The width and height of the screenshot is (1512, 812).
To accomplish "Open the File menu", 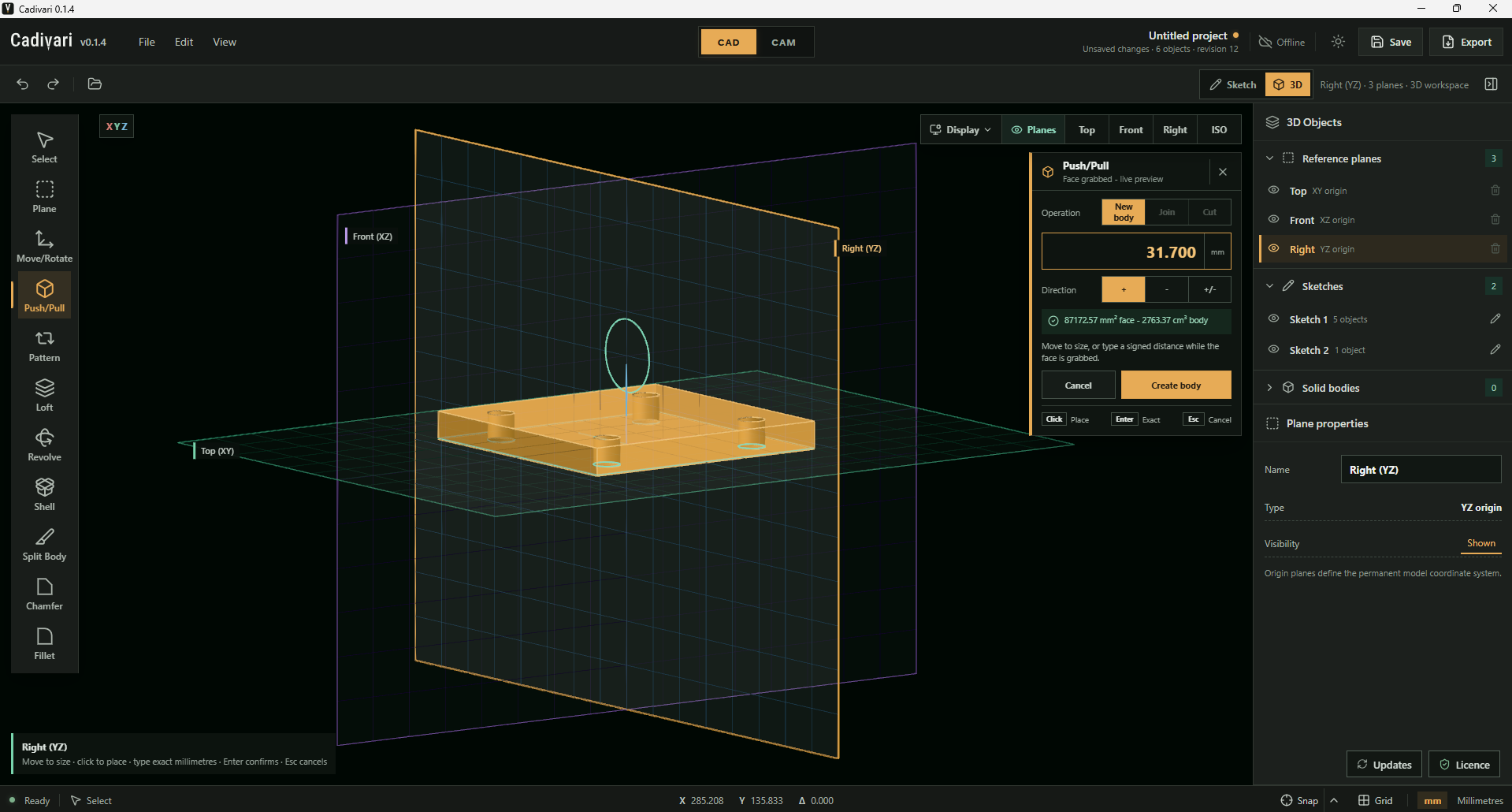I will (147, 42).
